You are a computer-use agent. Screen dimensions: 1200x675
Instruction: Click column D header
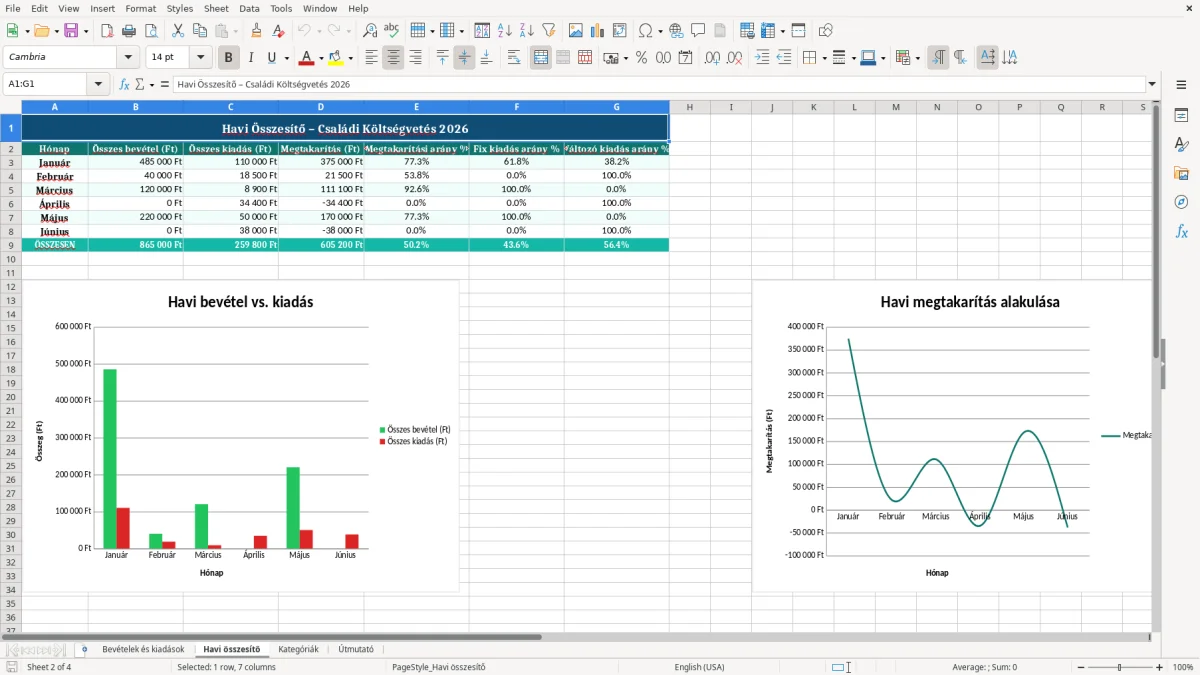[321, 107]
